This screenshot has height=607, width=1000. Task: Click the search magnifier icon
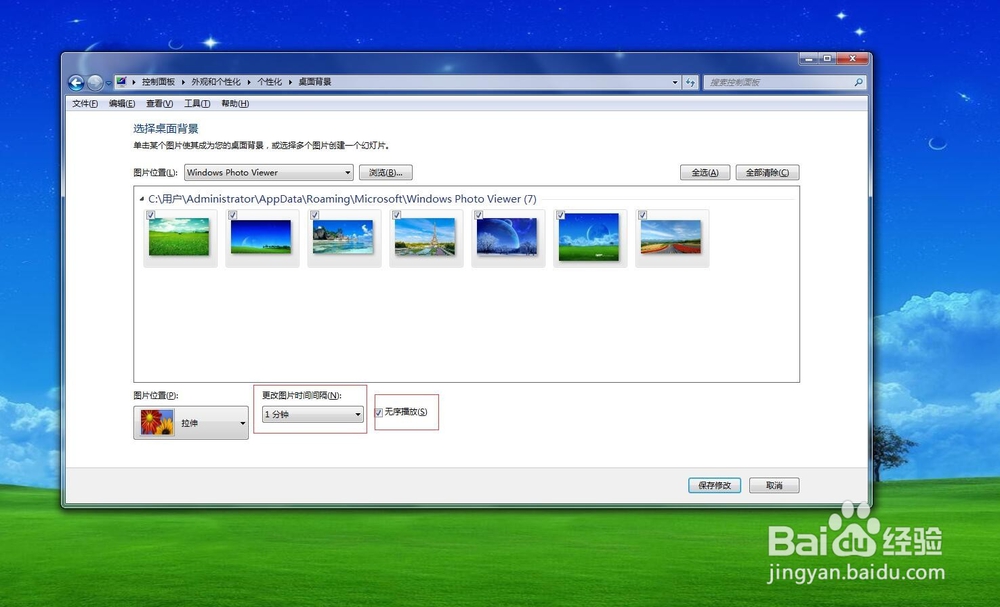point(858,82)
